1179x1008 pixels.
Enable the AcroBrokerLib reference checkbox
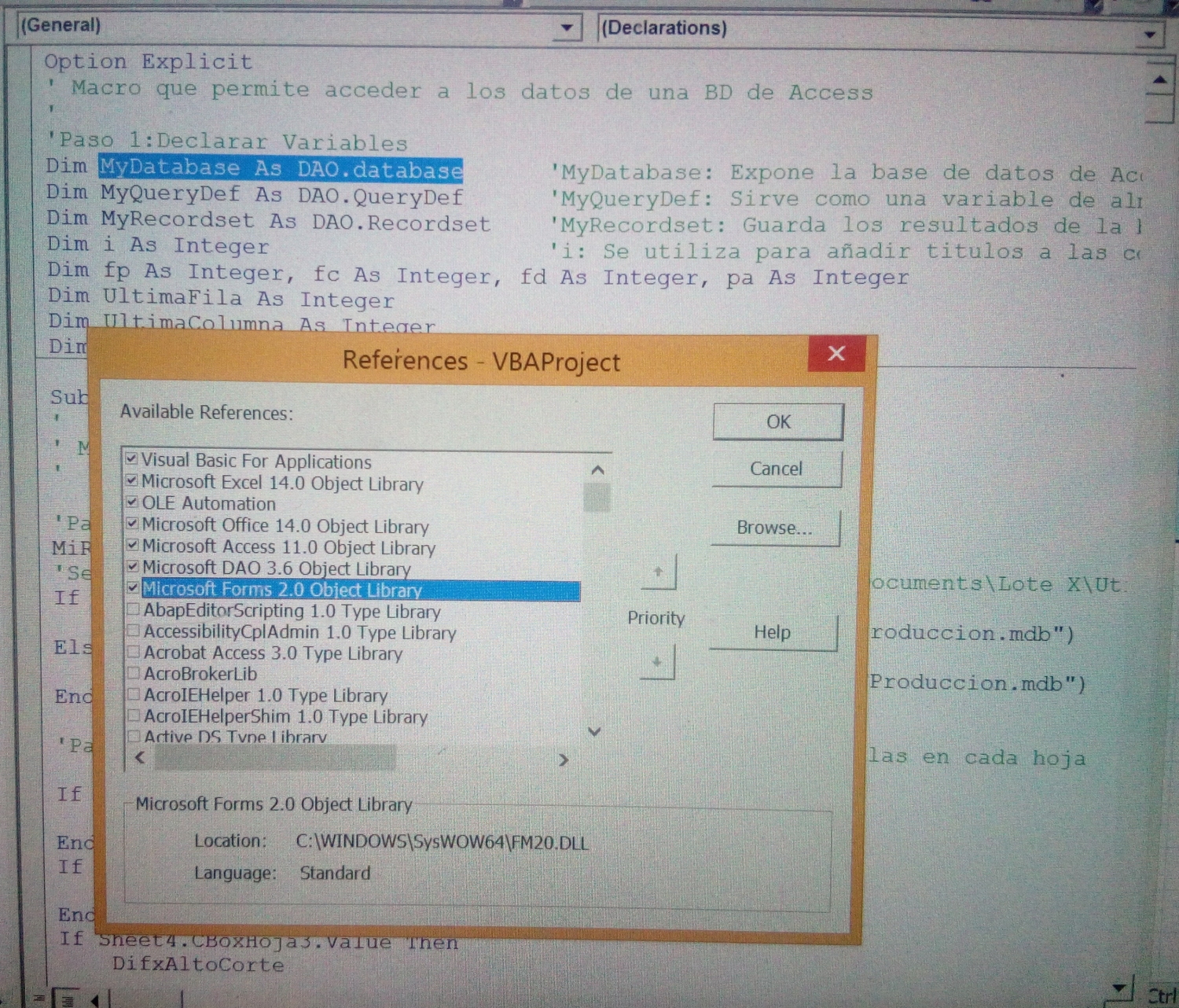click(133, 673)
